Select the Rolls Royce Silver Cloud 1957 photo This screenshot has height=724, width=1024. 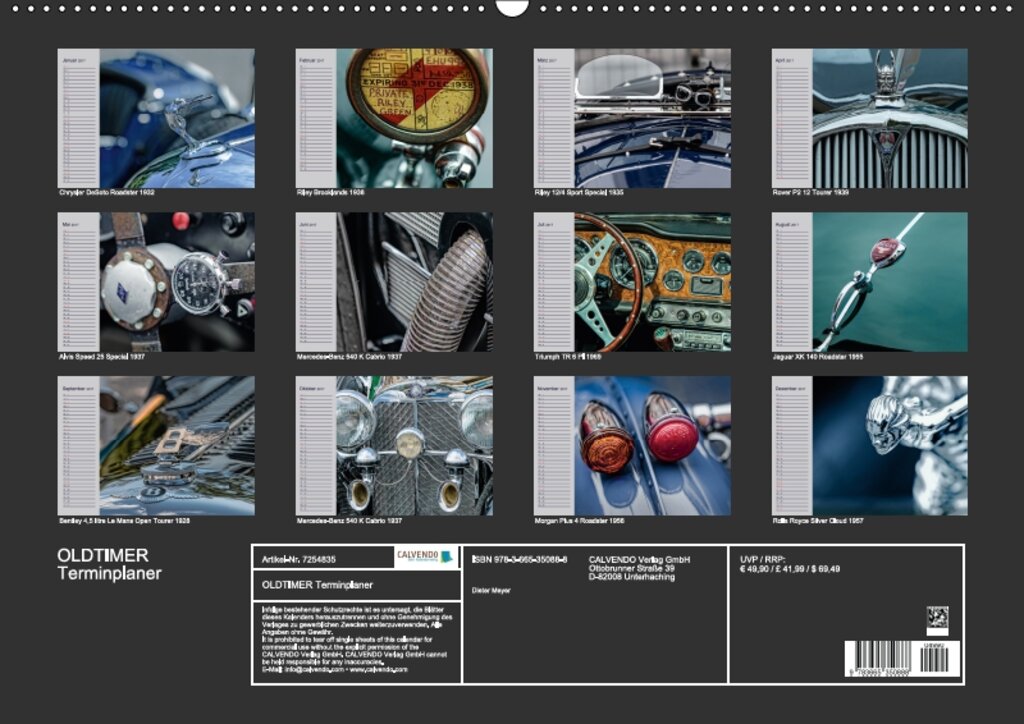870,446
